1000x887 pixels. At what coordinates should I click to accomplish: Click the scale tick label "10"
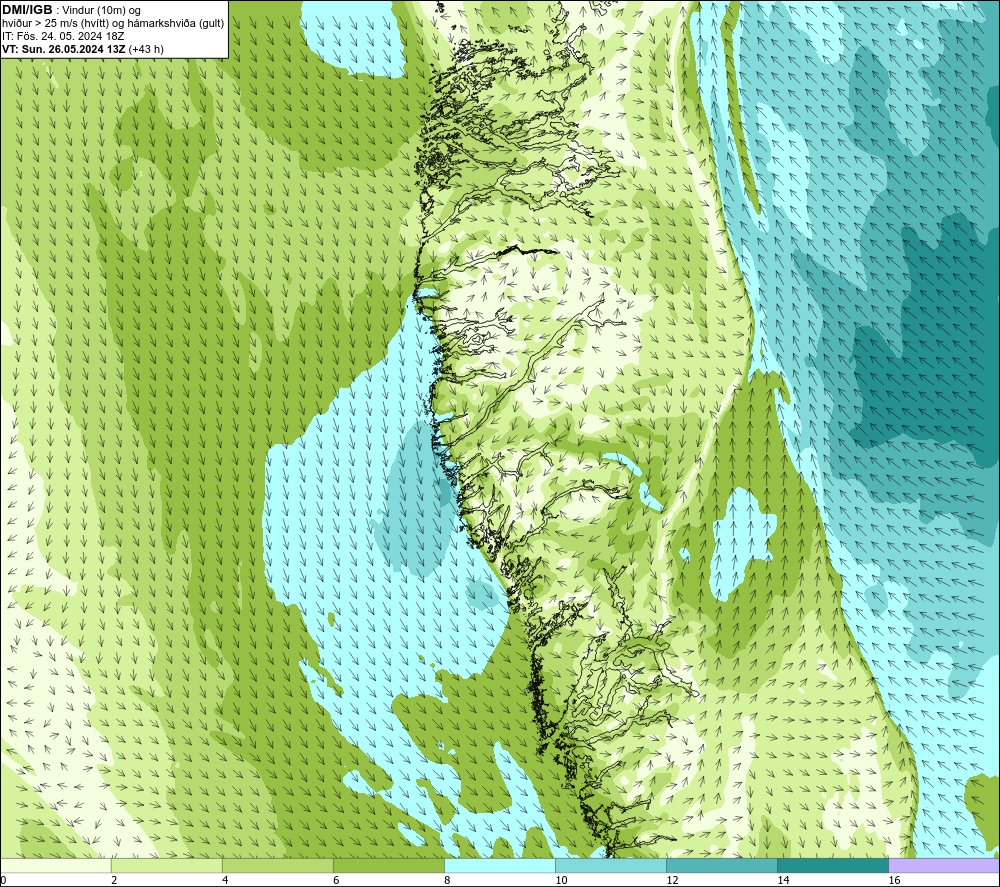561,880
